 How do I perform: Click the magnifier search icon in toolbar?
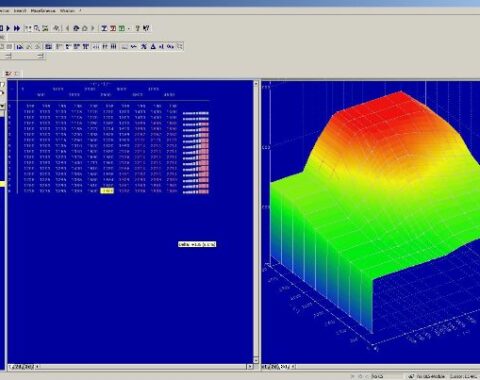37,28
